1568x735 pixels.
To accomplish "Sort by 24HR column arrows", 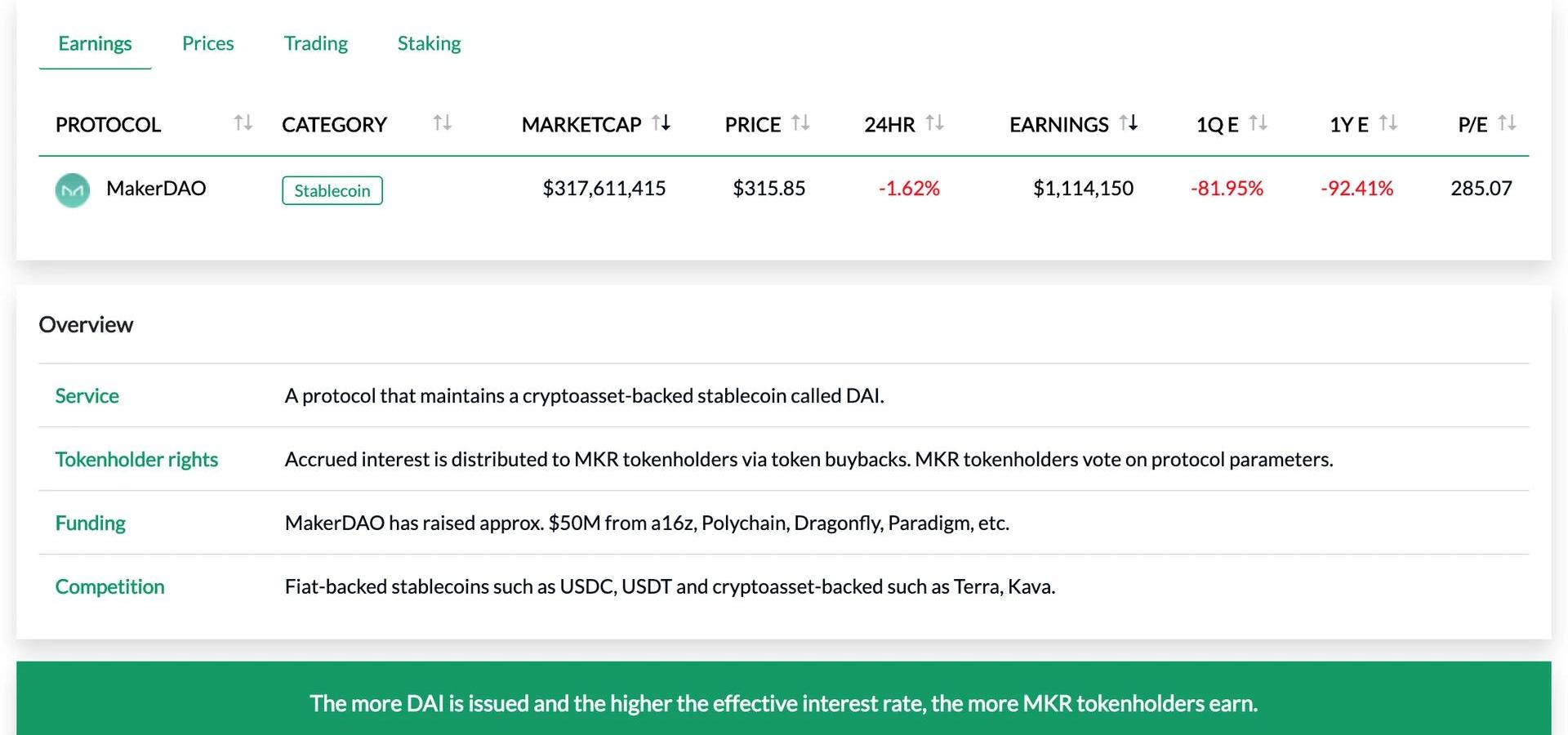I will [x=934, y=123].
